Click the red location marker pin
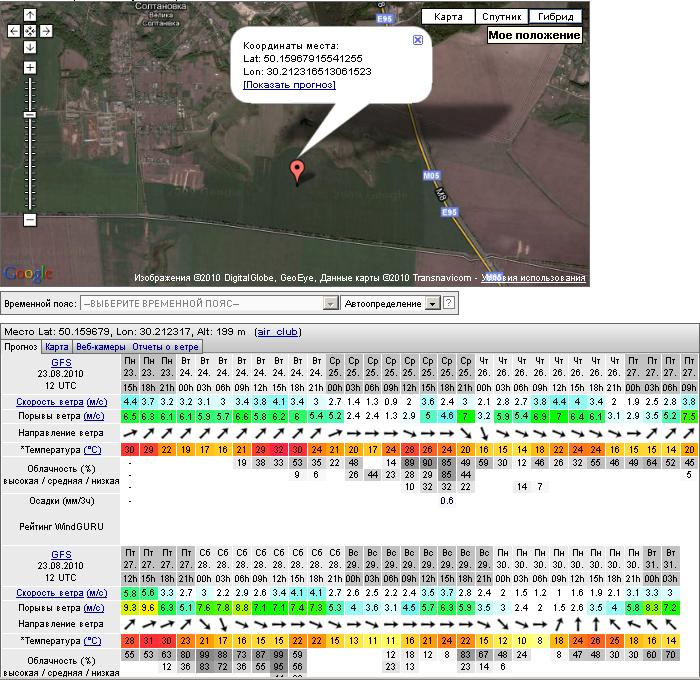This screenshot has height=680, width=700. click(296, 170)
